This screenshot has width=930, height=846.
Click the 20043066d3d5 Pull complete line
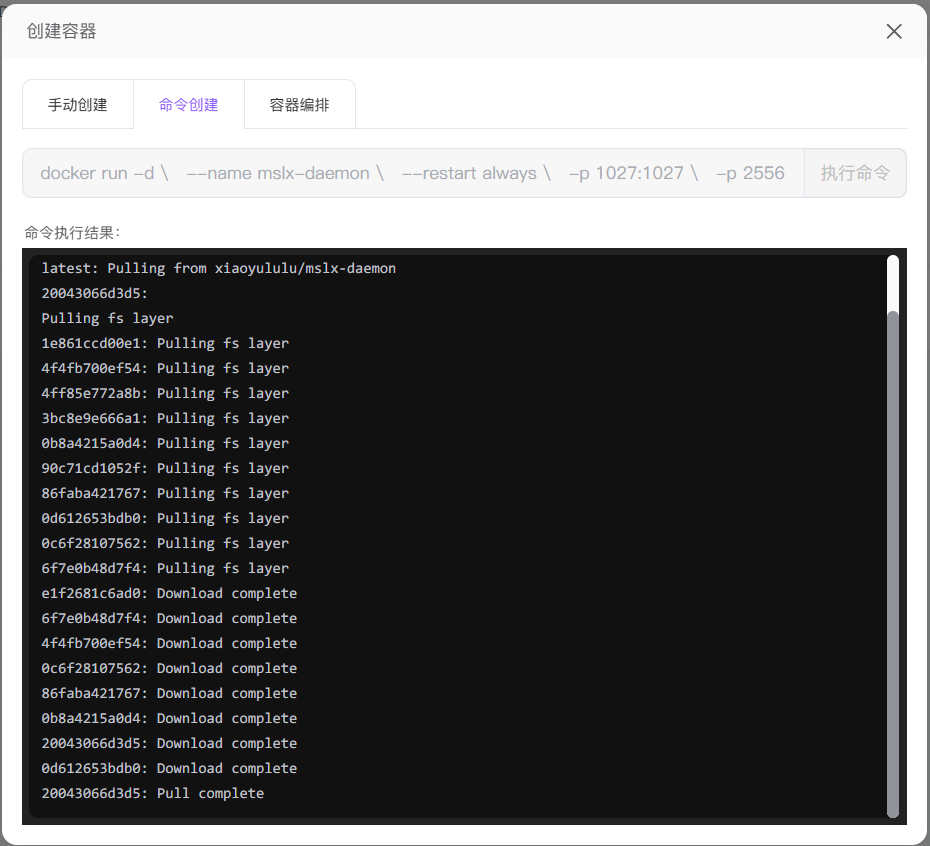pos(153,793)
